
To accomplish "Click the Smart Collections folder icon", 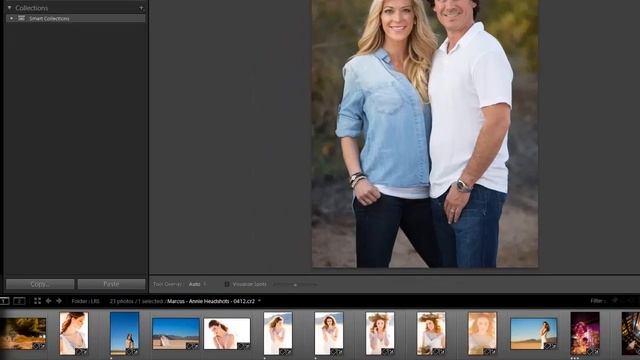I will (21, 18).
